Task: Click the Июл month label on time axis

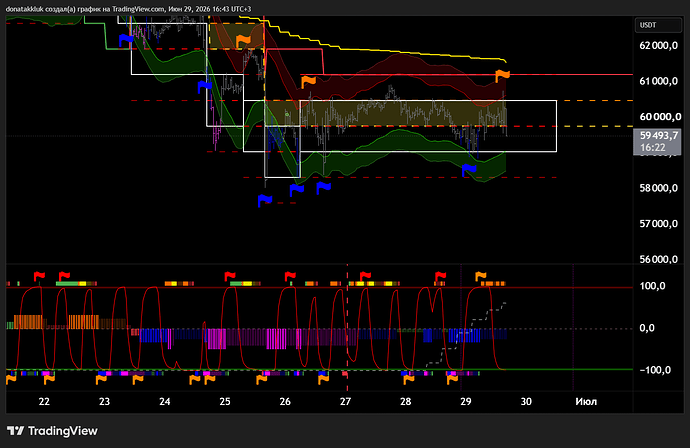Action: click(586, 401)
